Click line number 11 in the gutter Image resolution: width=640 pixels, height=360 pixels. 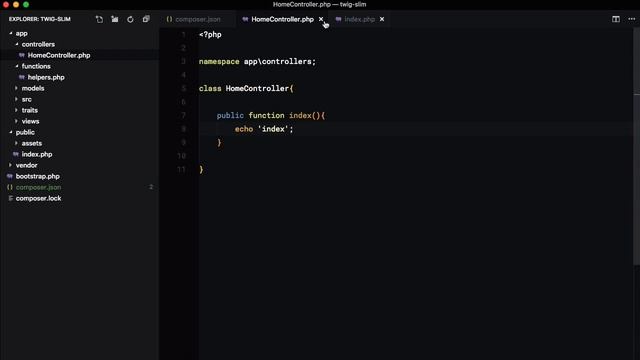coord(182,169)
